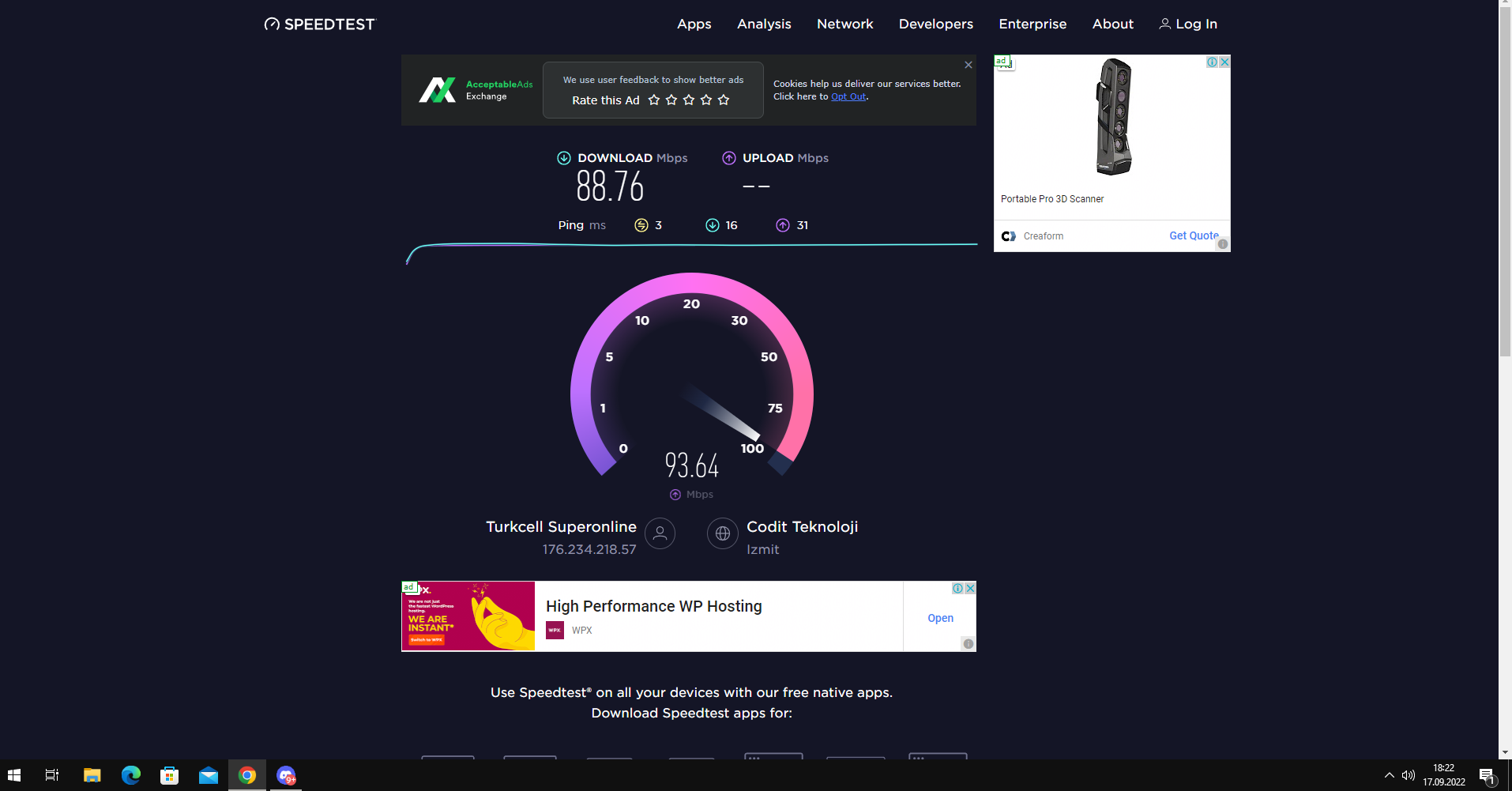Click the page vertical scrollbar
The width and height of the screenshot is (1512, 791).
click(1505, 182)
